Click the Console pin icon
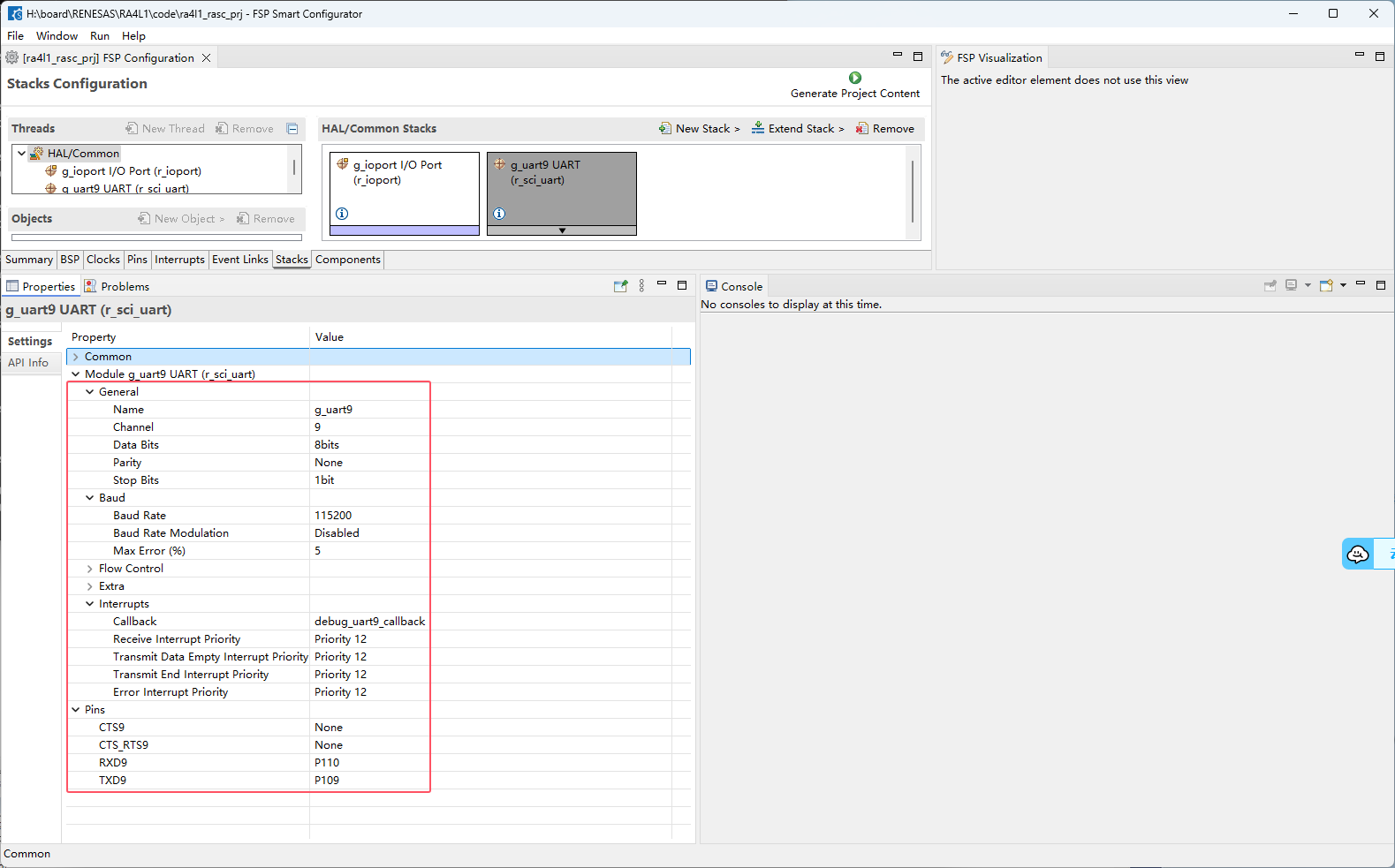This screenshot has height=868, width=1395. tap(1270, 285)
